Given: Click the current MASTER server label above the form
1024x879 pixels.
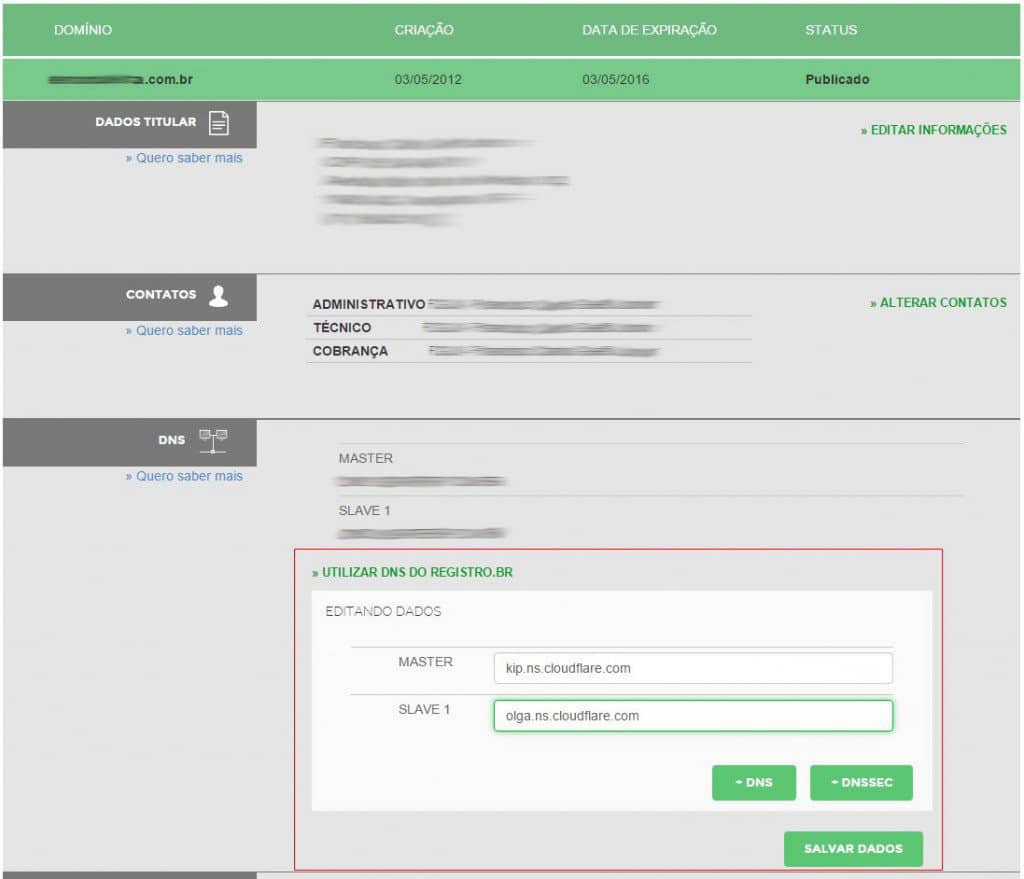Looking at the screenshot, I should coord(366,458).
